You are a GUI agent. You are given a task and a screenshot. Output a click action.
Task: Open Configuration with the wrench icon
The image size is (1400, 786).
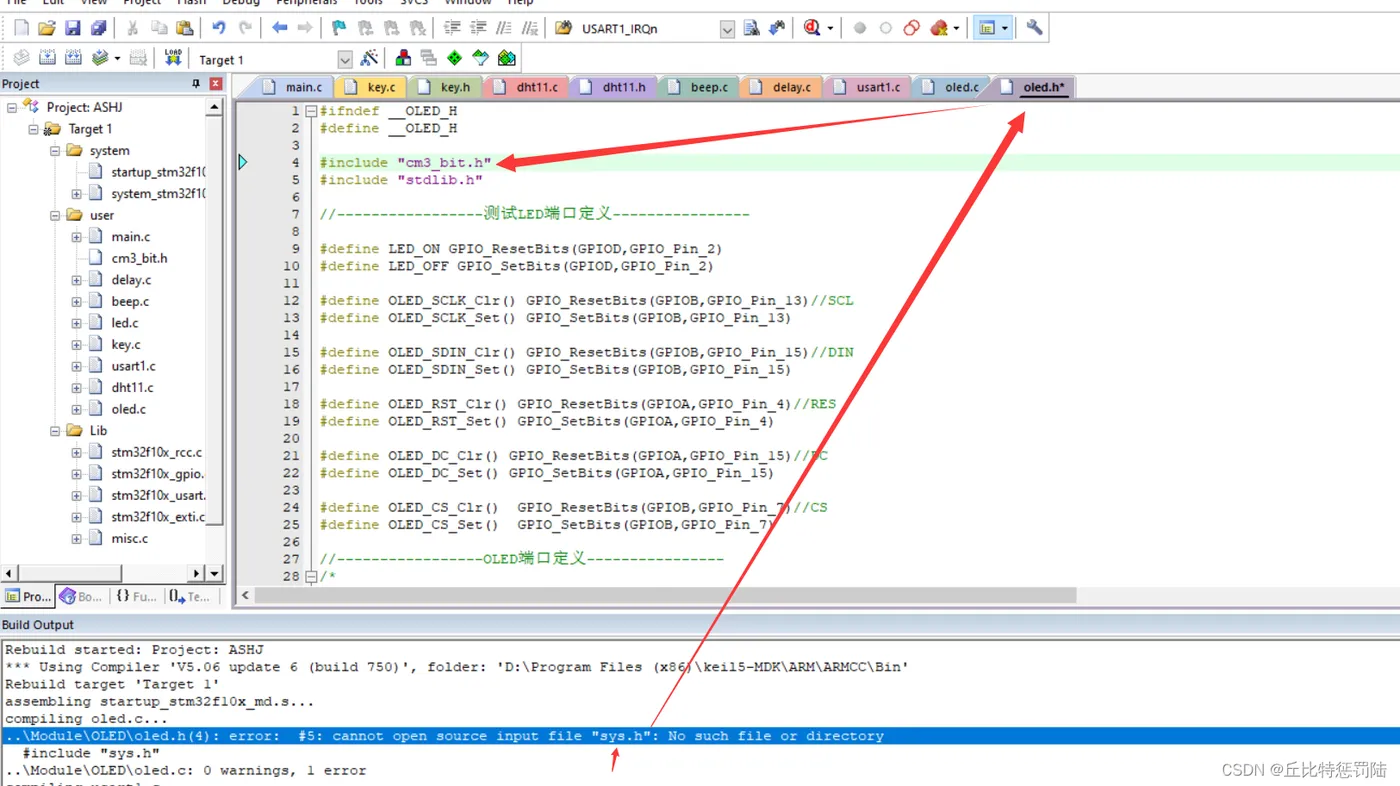coord(1035,29)
